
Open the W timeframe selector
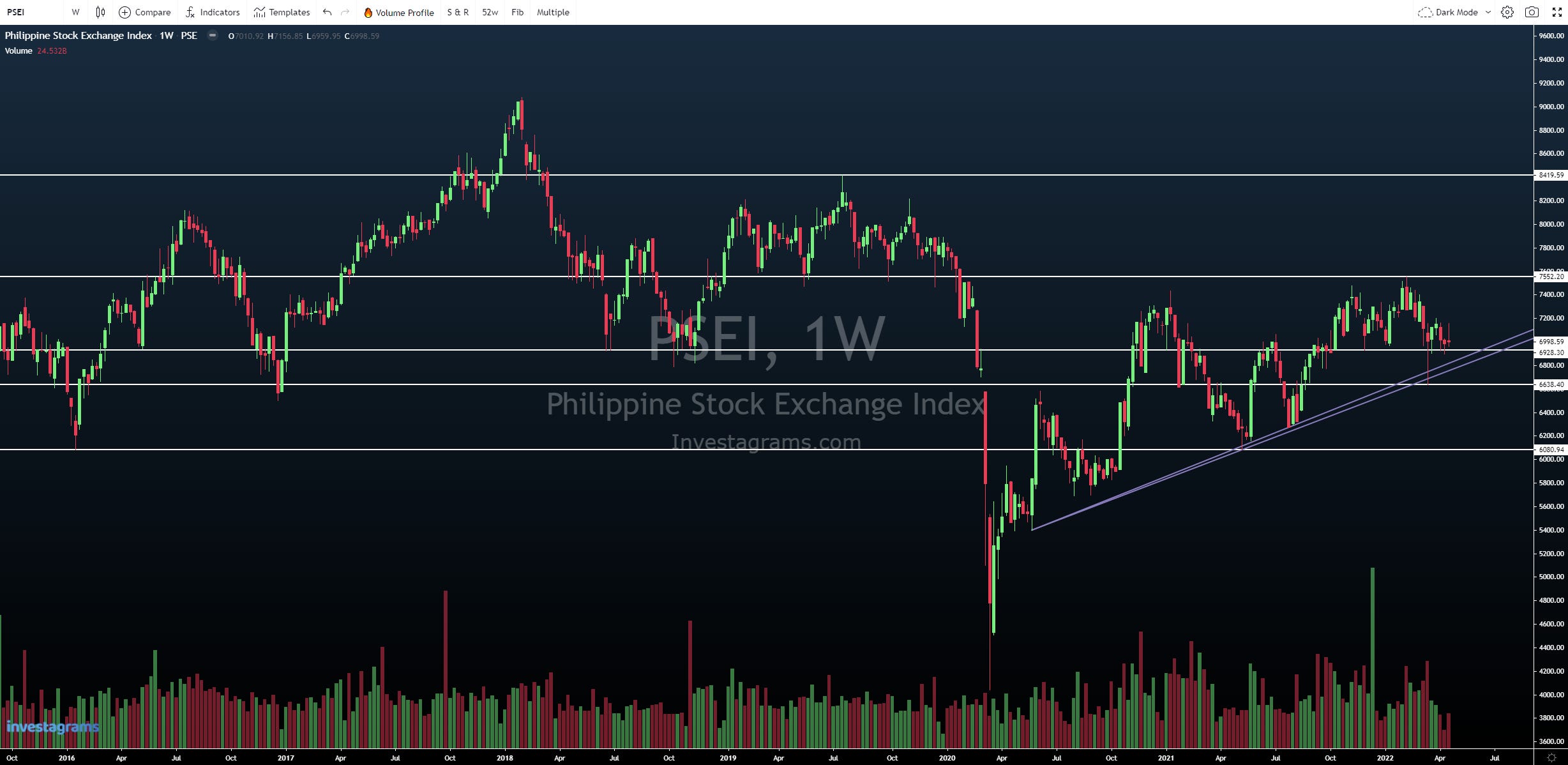pyautogui.click(x=75, y=12)
